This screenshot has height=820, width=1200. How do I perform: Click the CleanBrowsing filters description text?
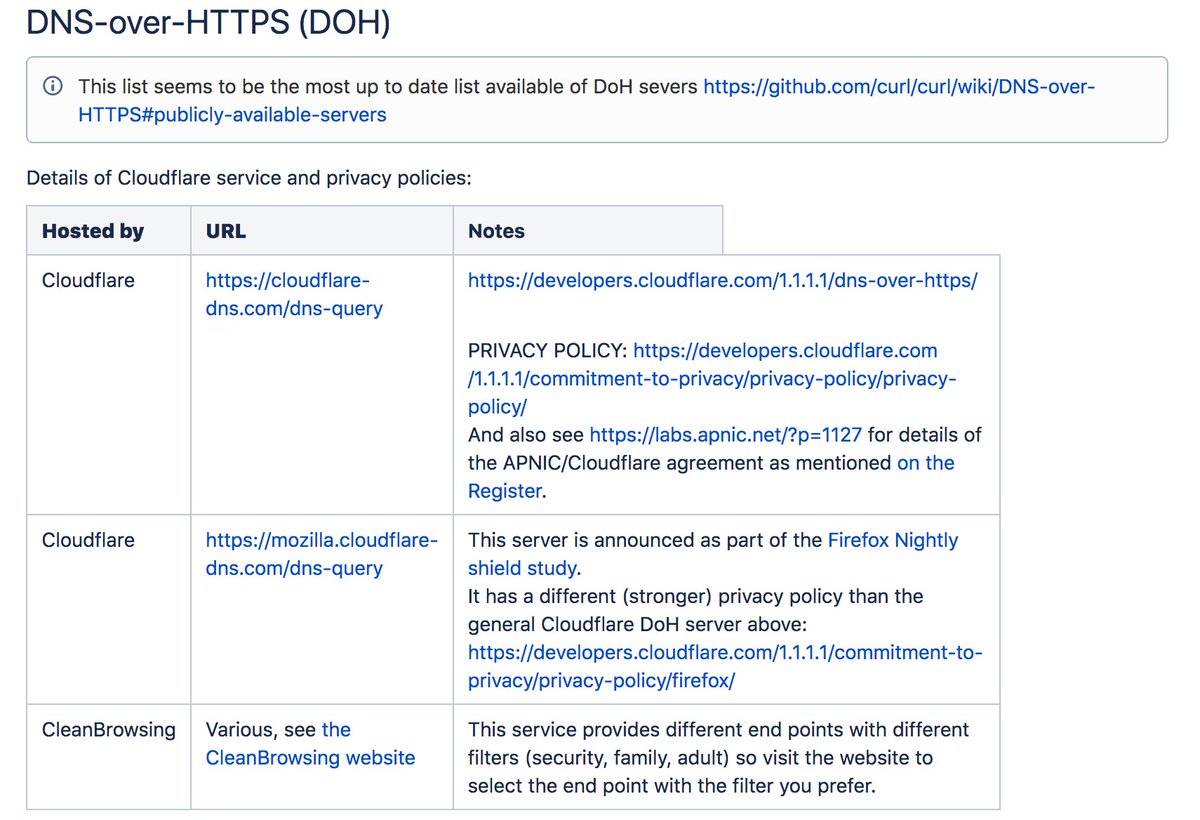point(718,758)
